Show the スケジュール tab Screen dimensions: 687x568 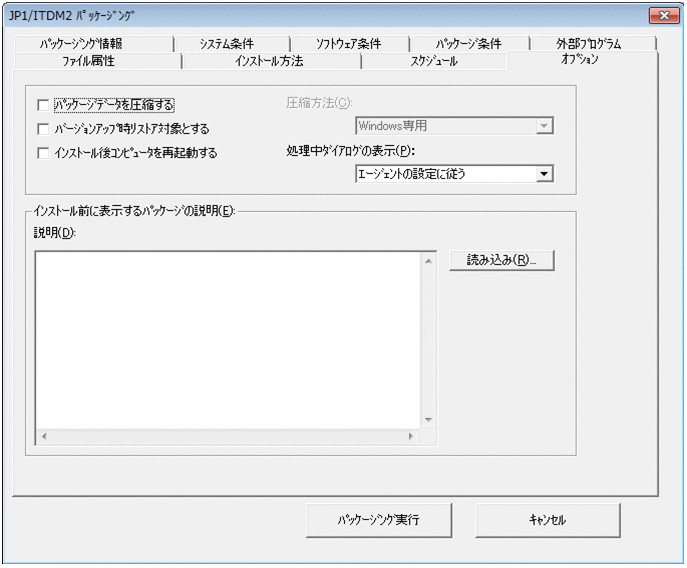tap(434, 61)
